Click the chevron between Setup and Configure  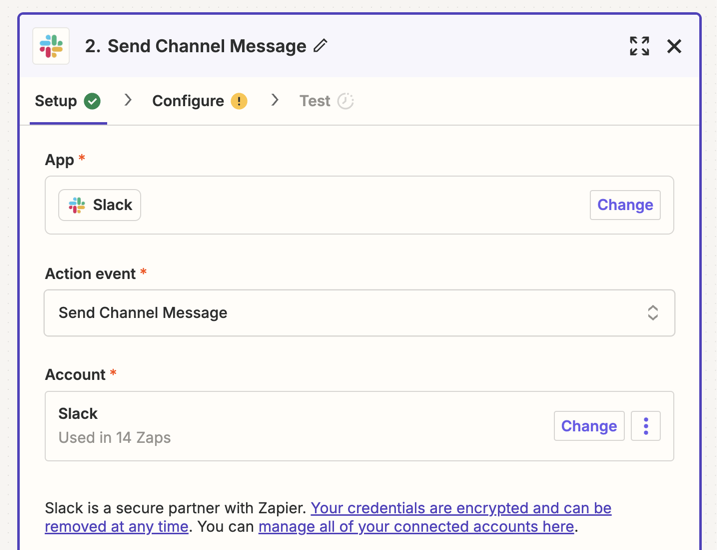point(128,100)
